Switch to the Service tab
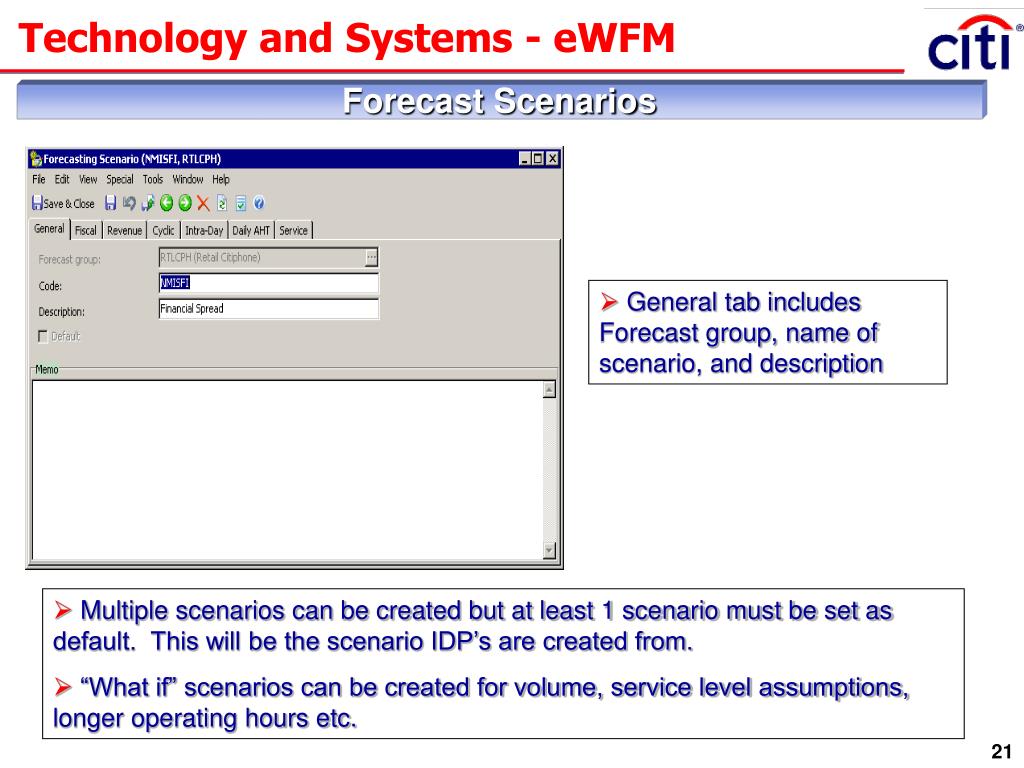The width and height of the screenshot is (1024, 768). tap(293, 231)
